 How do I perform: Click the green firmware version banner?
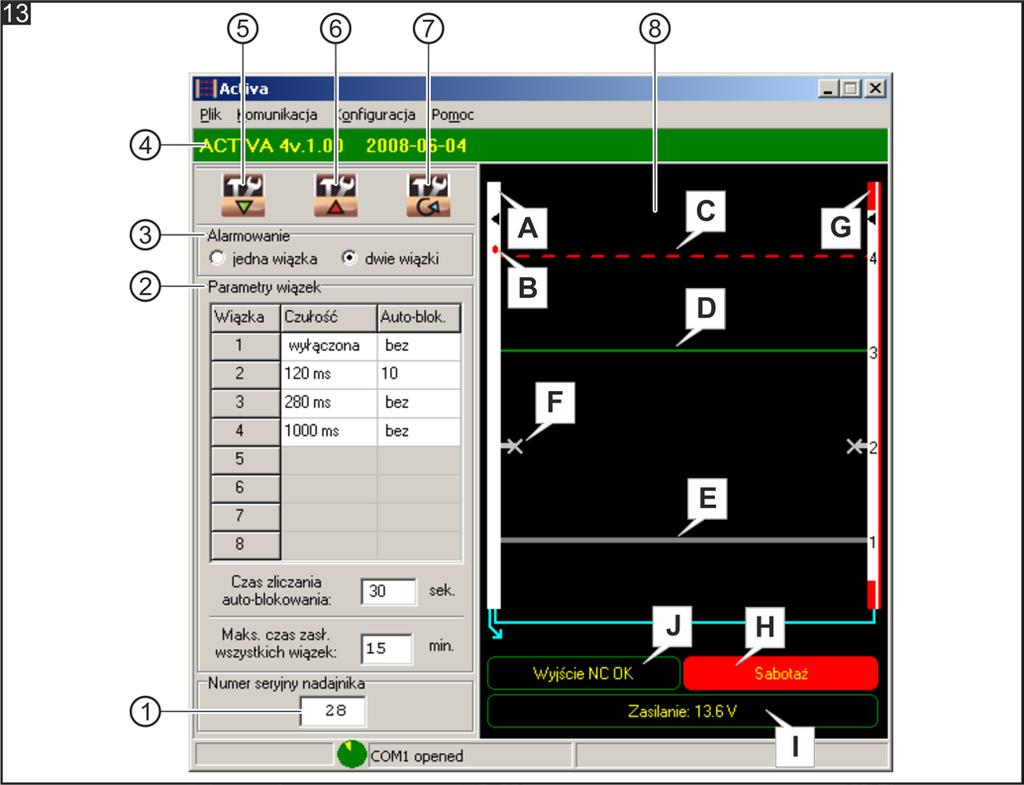(x=541, y=146)
